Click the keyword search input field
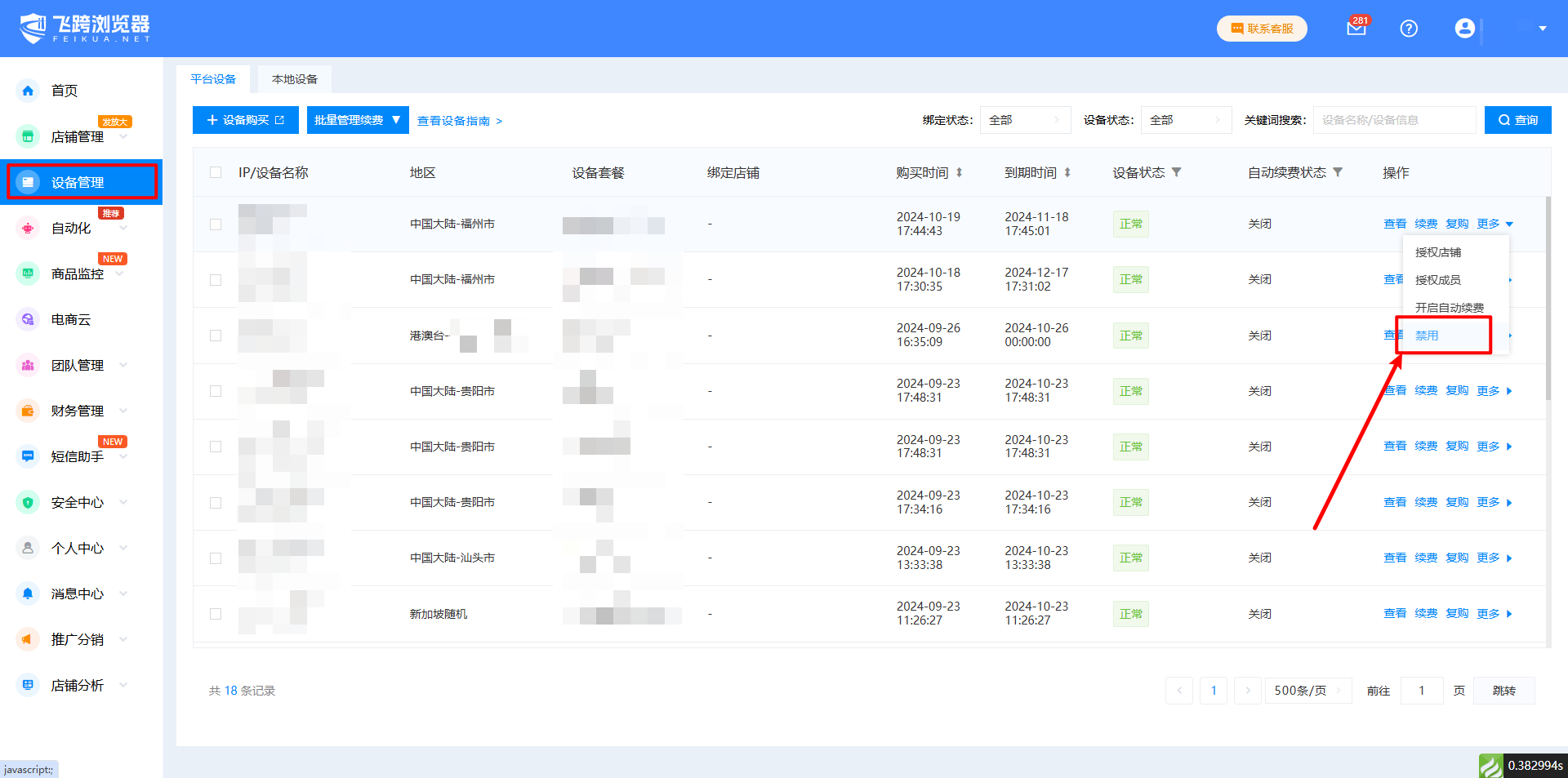This screenshot has height=778, width=1568. (1394, 120)
